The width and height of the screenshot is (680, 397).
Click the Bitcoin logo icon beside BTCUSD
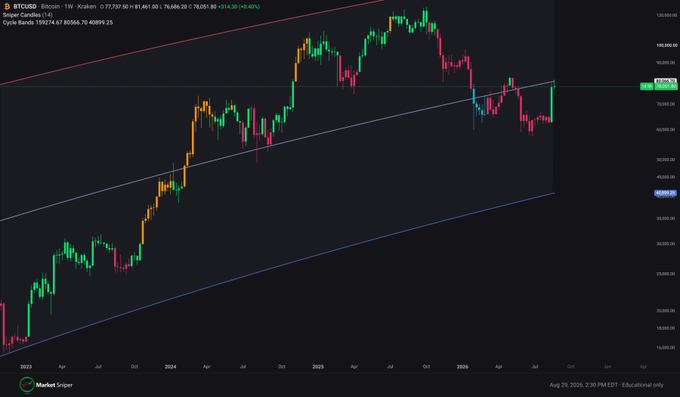pos(7,7)
